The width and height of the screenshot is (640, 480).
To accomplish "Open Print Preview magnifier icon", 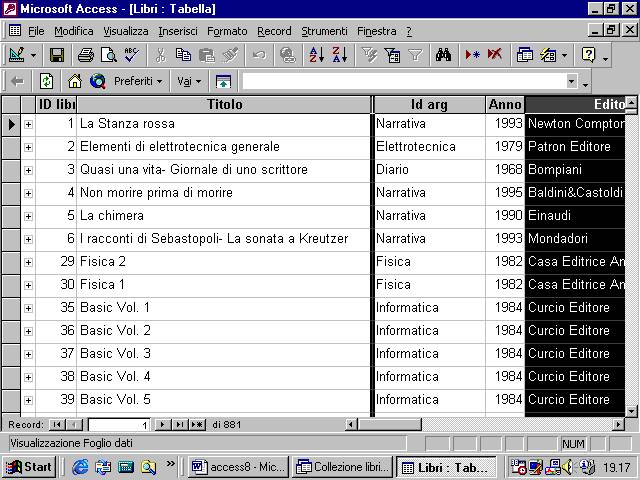I will coord(109,55).
